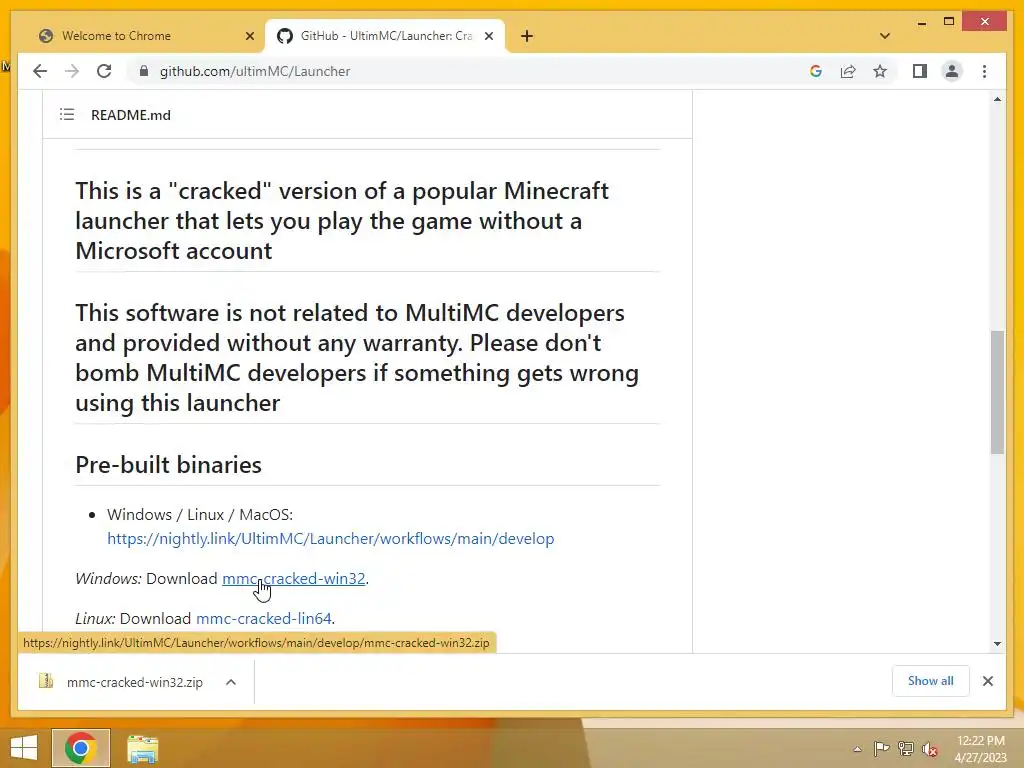1024x768 pixels.
Task: Click the README.md file title
Action: pos(131,115)
